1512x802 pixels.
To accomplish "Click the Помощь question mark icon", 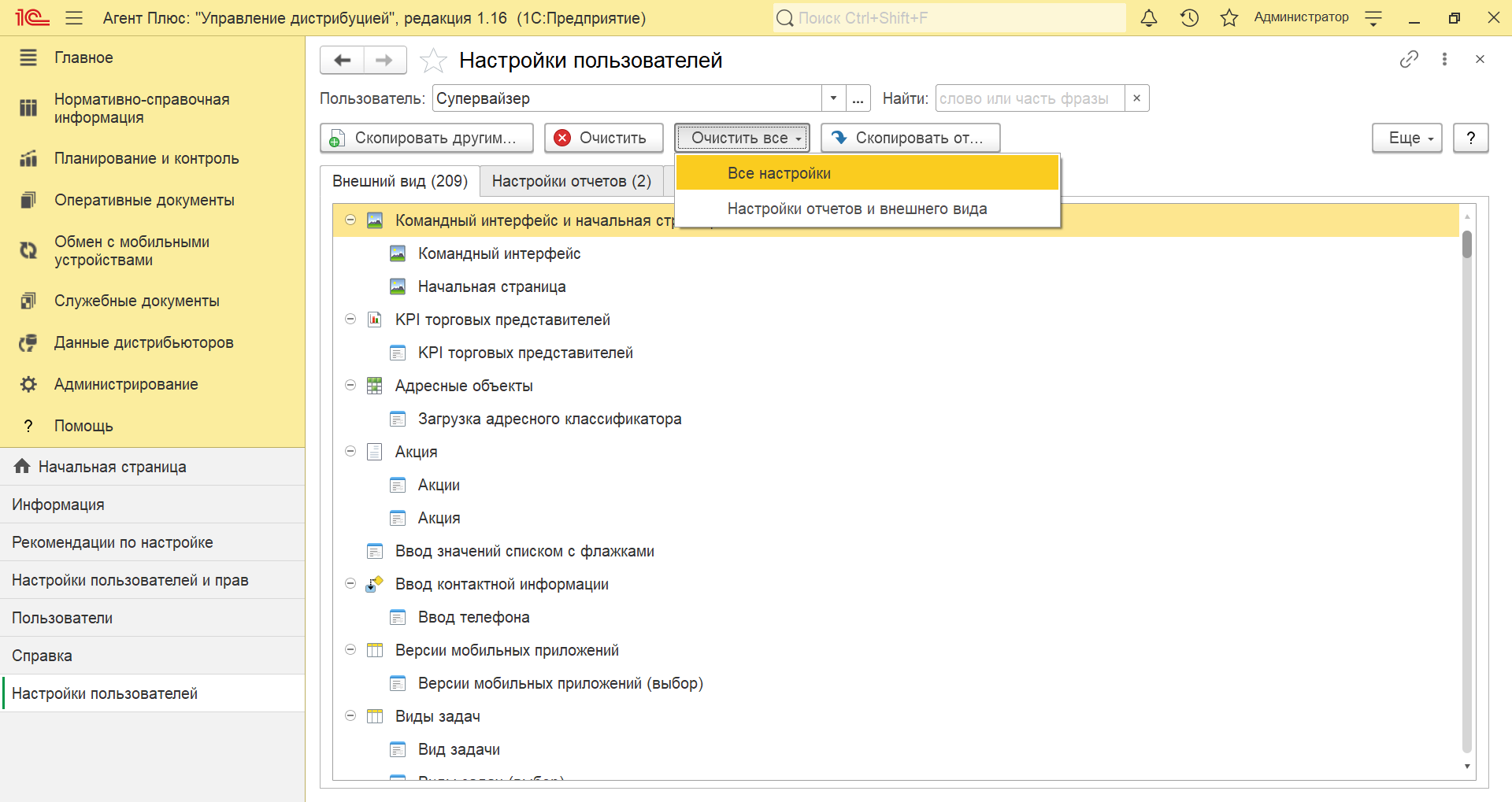I will 28,426.
